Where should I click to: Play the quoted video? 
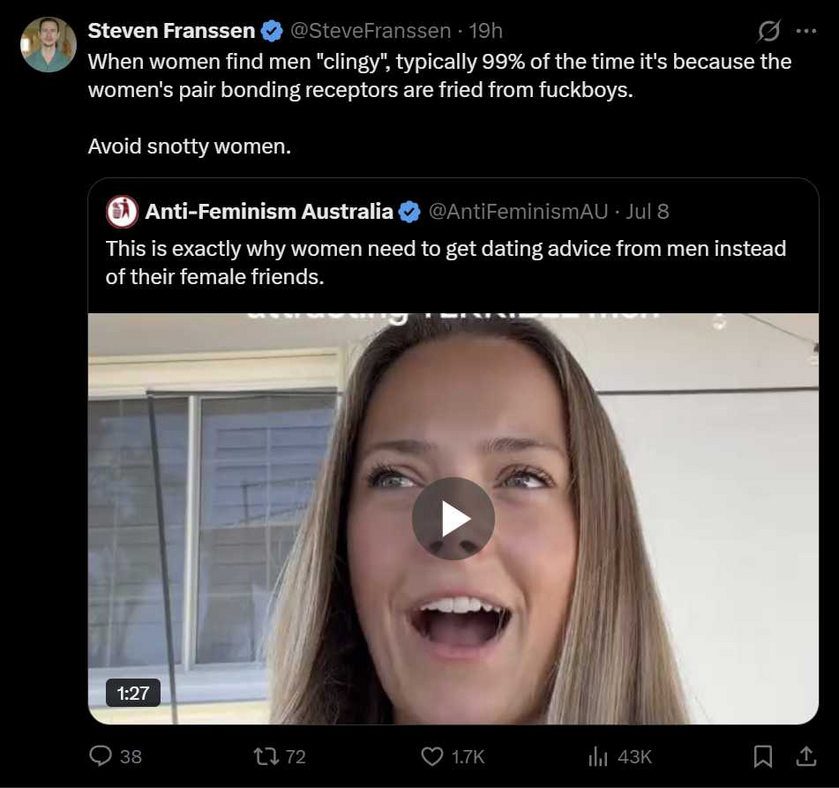[x=453, y=519]
